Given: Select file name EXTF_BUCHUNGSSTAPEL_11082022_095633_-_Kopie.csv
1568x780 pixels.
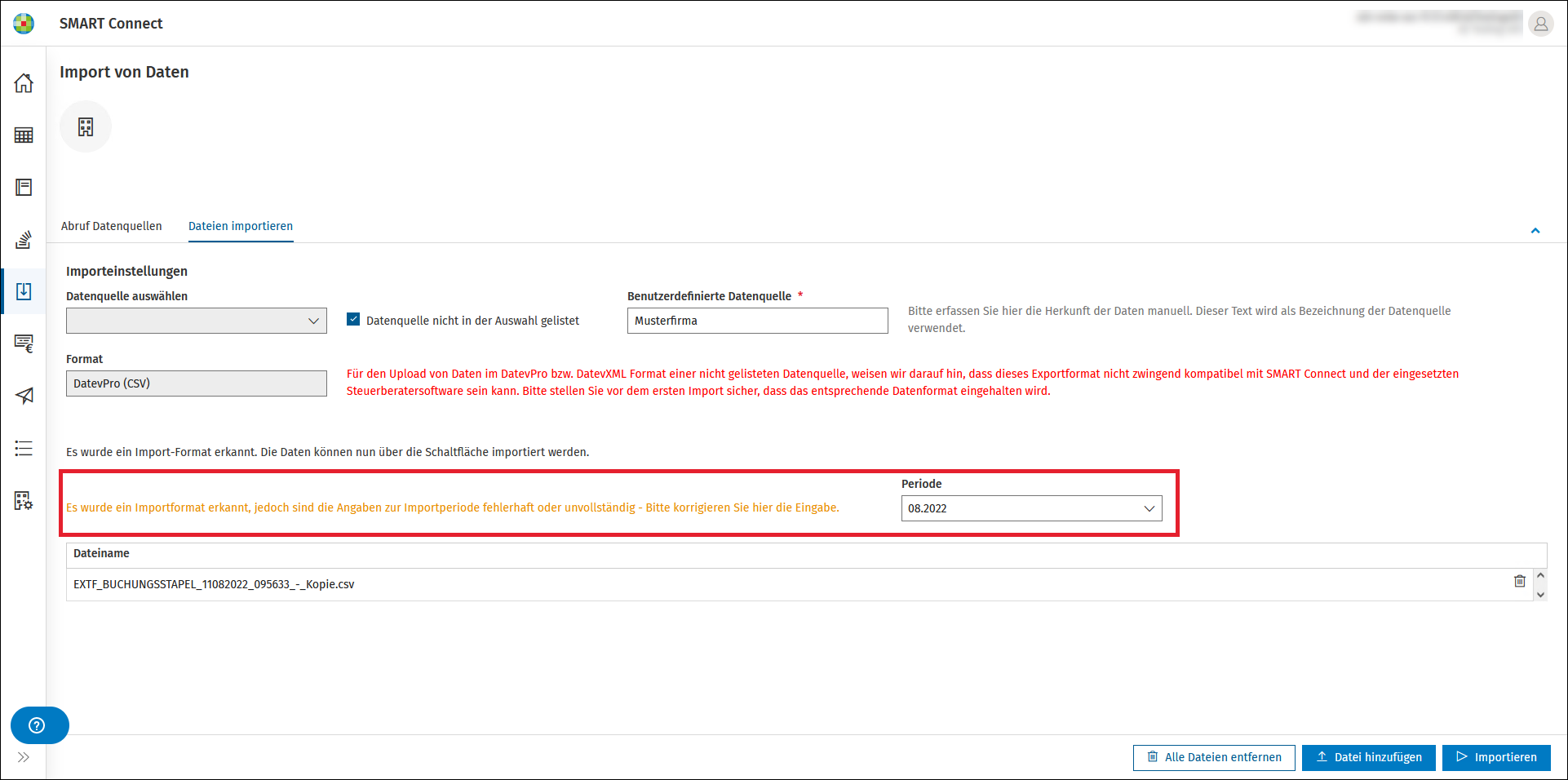Looking at the screenshot, I should coord(214,584).
